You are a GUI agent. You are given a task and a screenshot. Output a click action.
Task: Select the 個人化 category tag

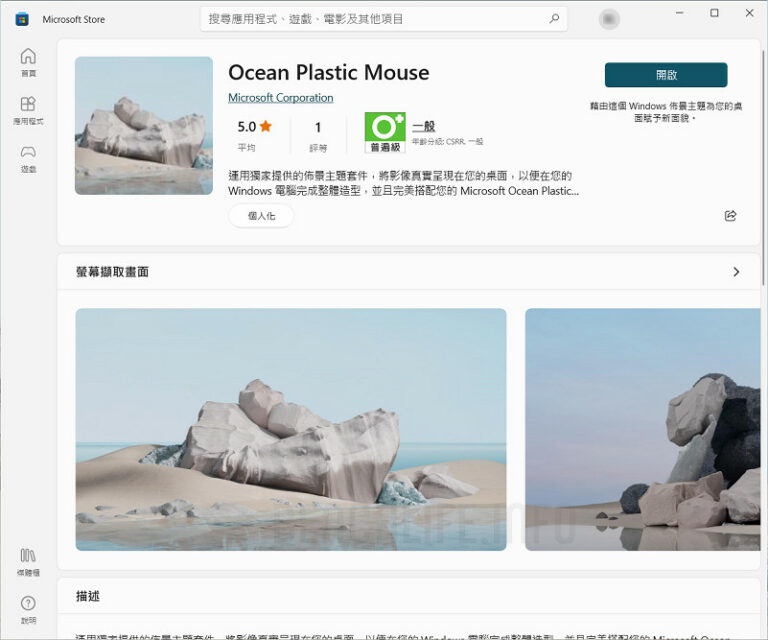coord(261,216)
